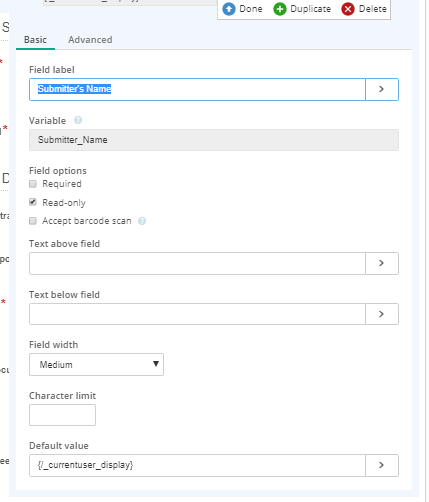
Task: Click the red Delete X icon
Action: tap(348, 9)
